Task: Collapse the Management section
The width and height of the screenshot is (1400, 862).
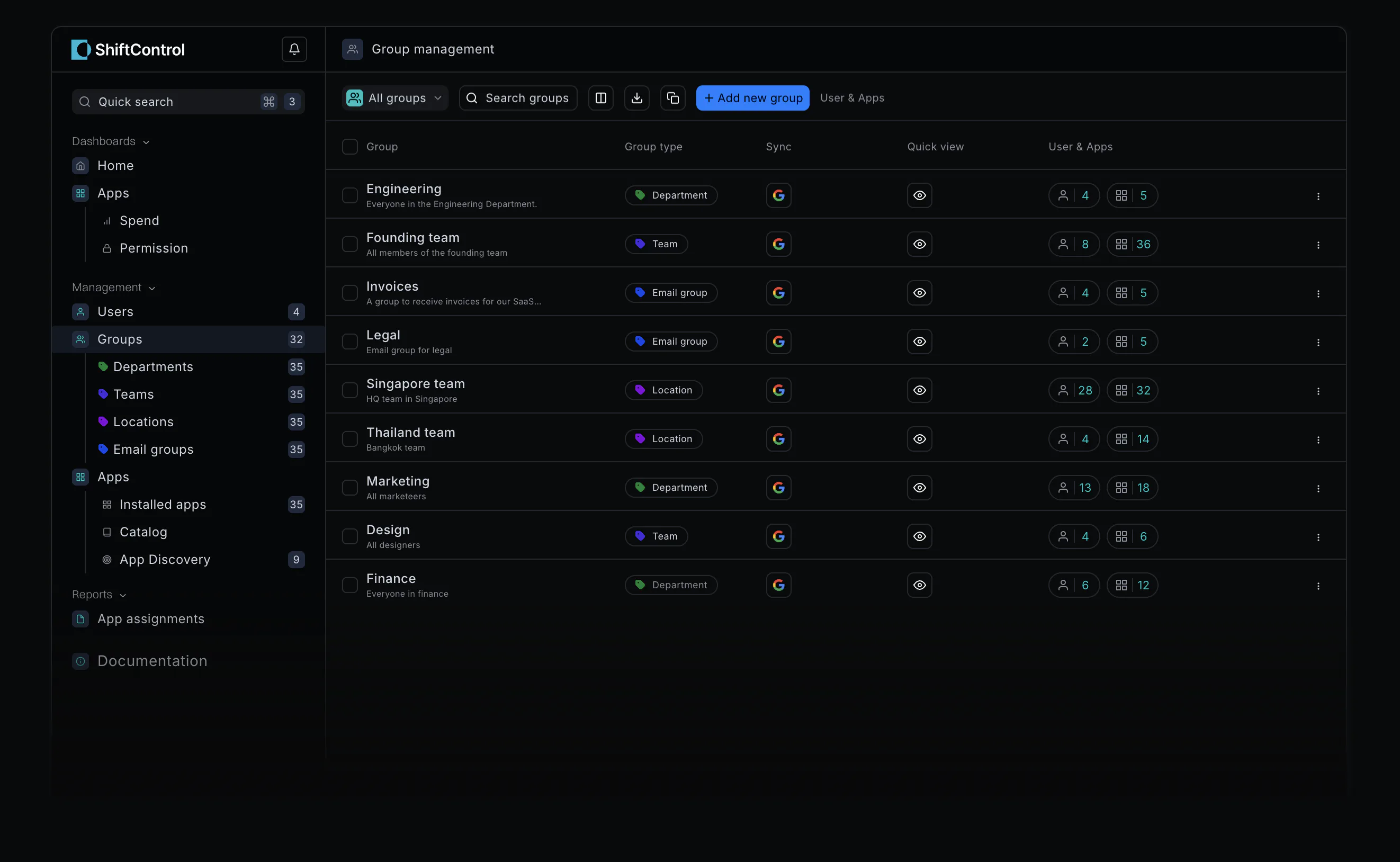Action: pos(113,288)
